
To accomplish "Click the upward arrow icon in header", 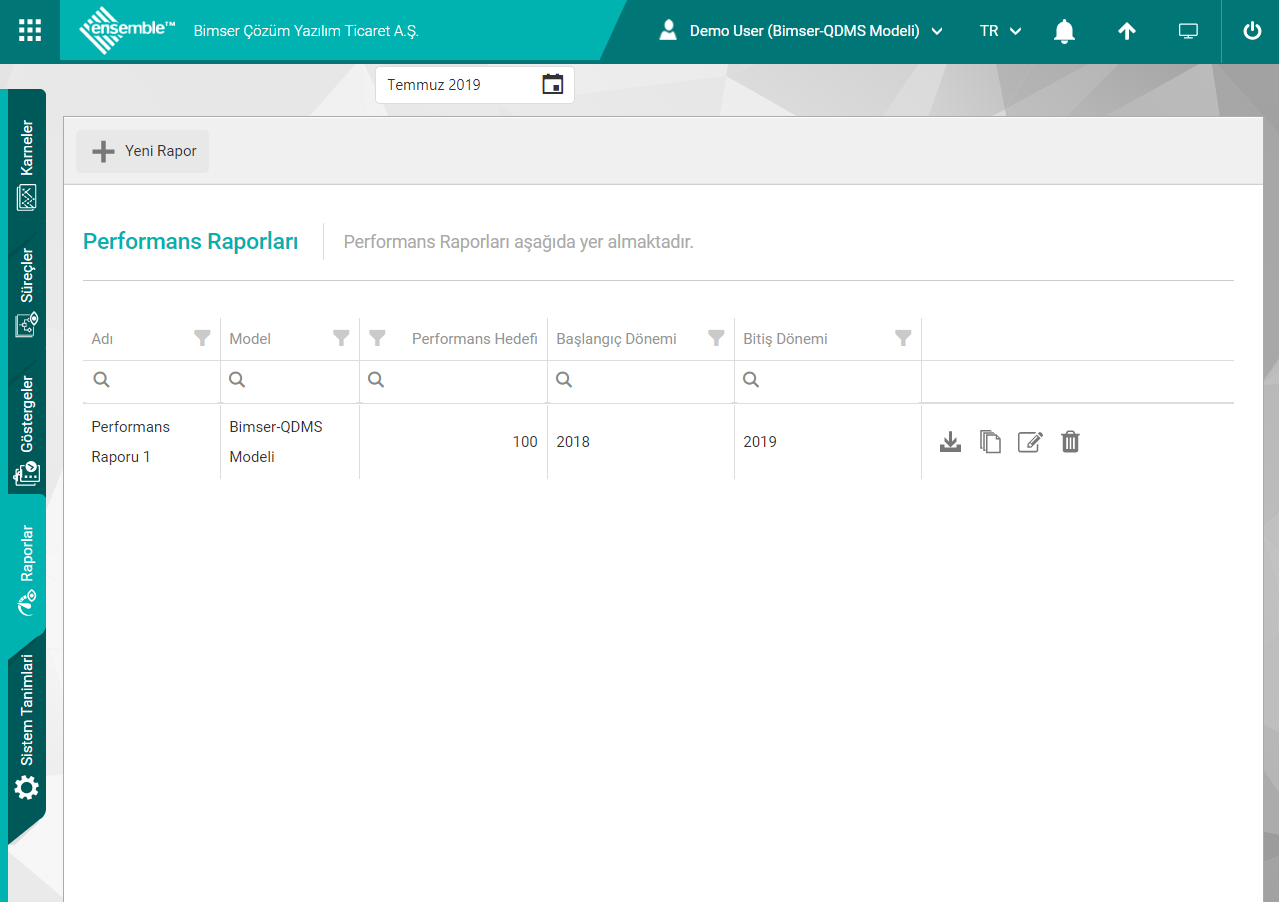I will click(1126, 31).
